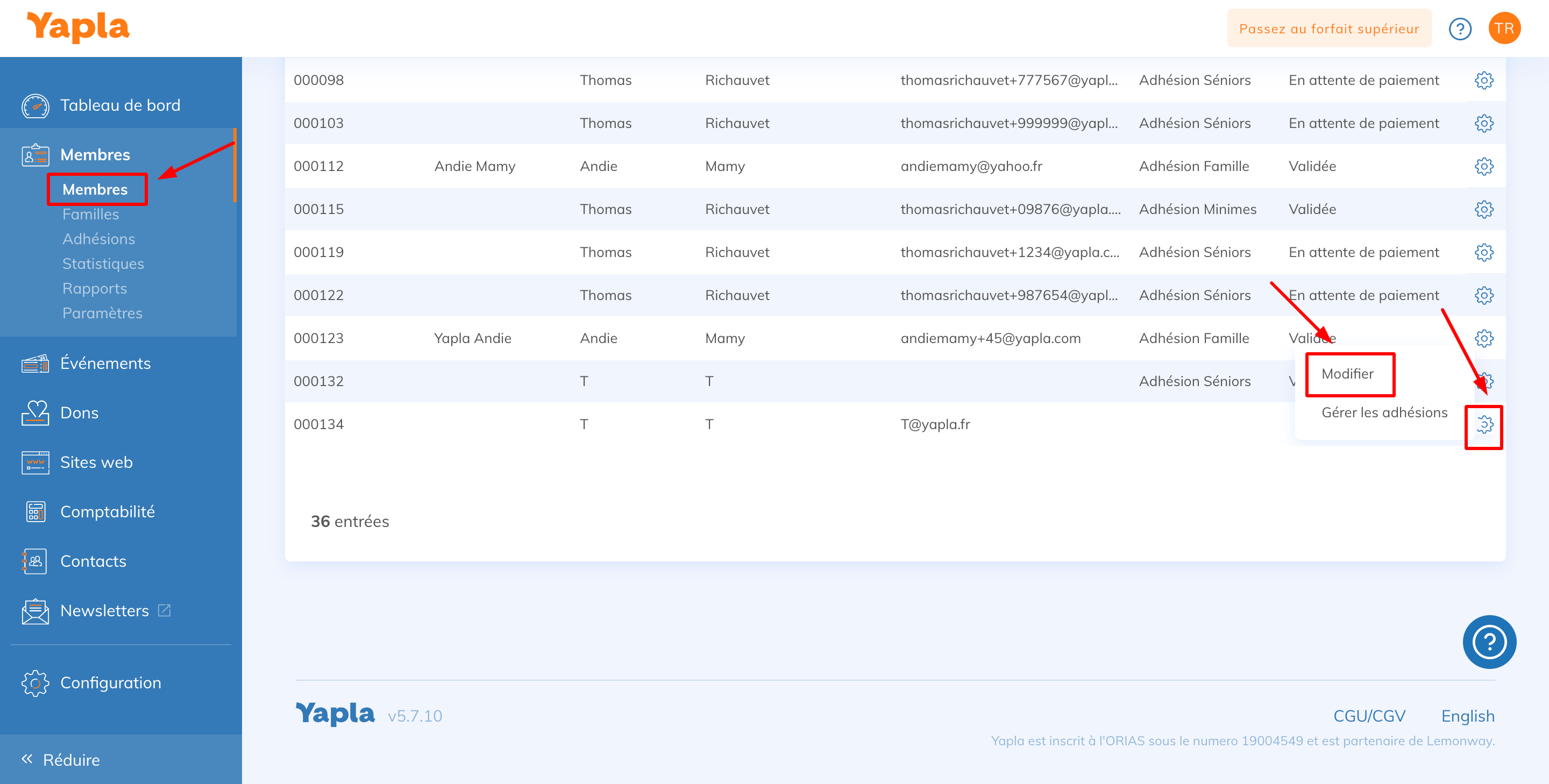Open gear menu for member 000112

pos(1483,166)
